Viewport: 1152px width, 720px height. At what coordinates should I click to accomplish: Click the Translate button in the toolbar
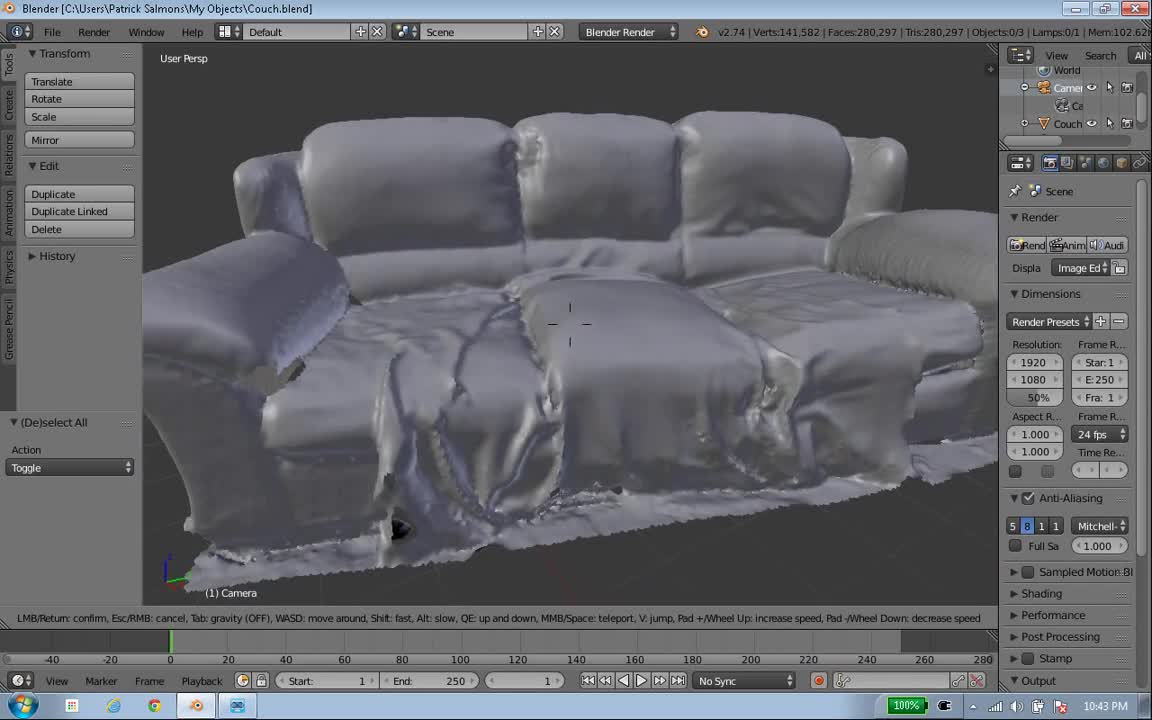pyautogui.click(x=79, y=81)
